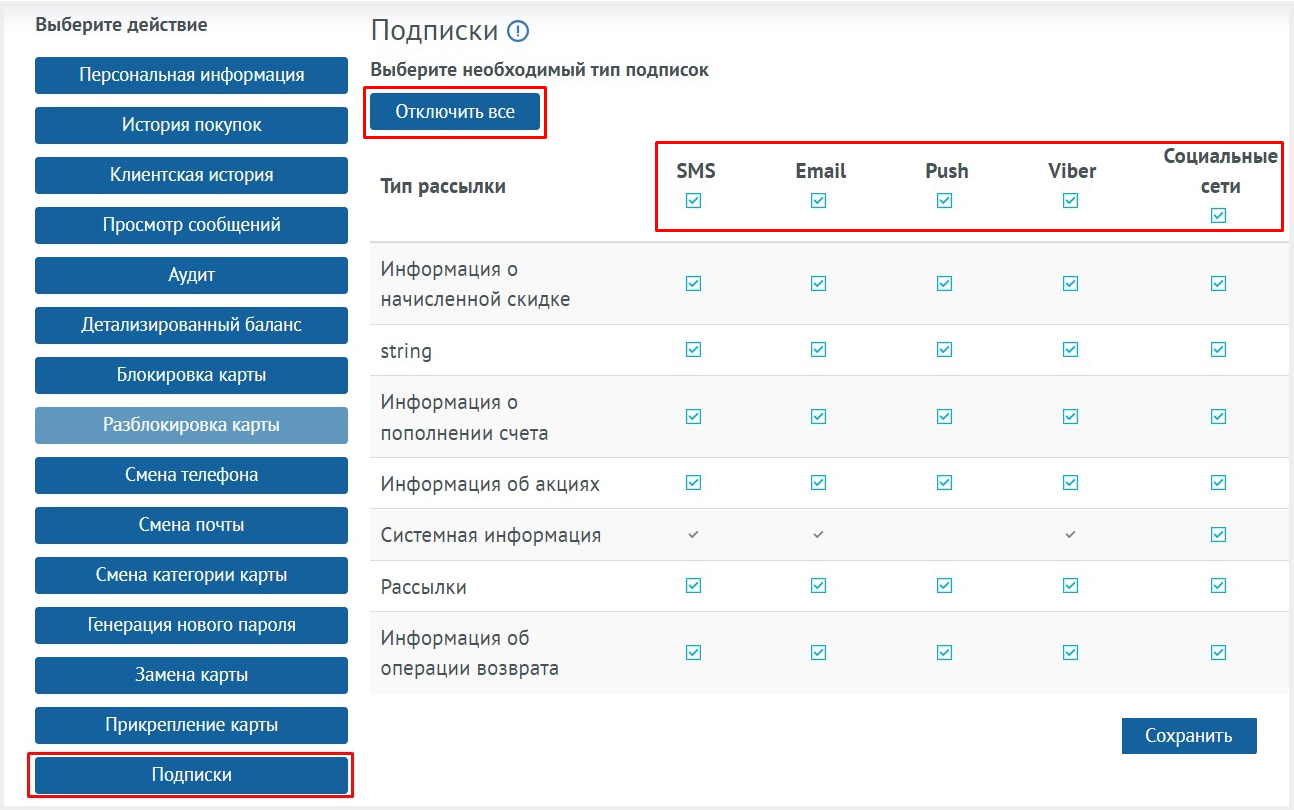Uncheck SMS for Информация о пополнении счета
This screenshot has height=810, width=1294.
pyautogui.click(x=694, y=416)
